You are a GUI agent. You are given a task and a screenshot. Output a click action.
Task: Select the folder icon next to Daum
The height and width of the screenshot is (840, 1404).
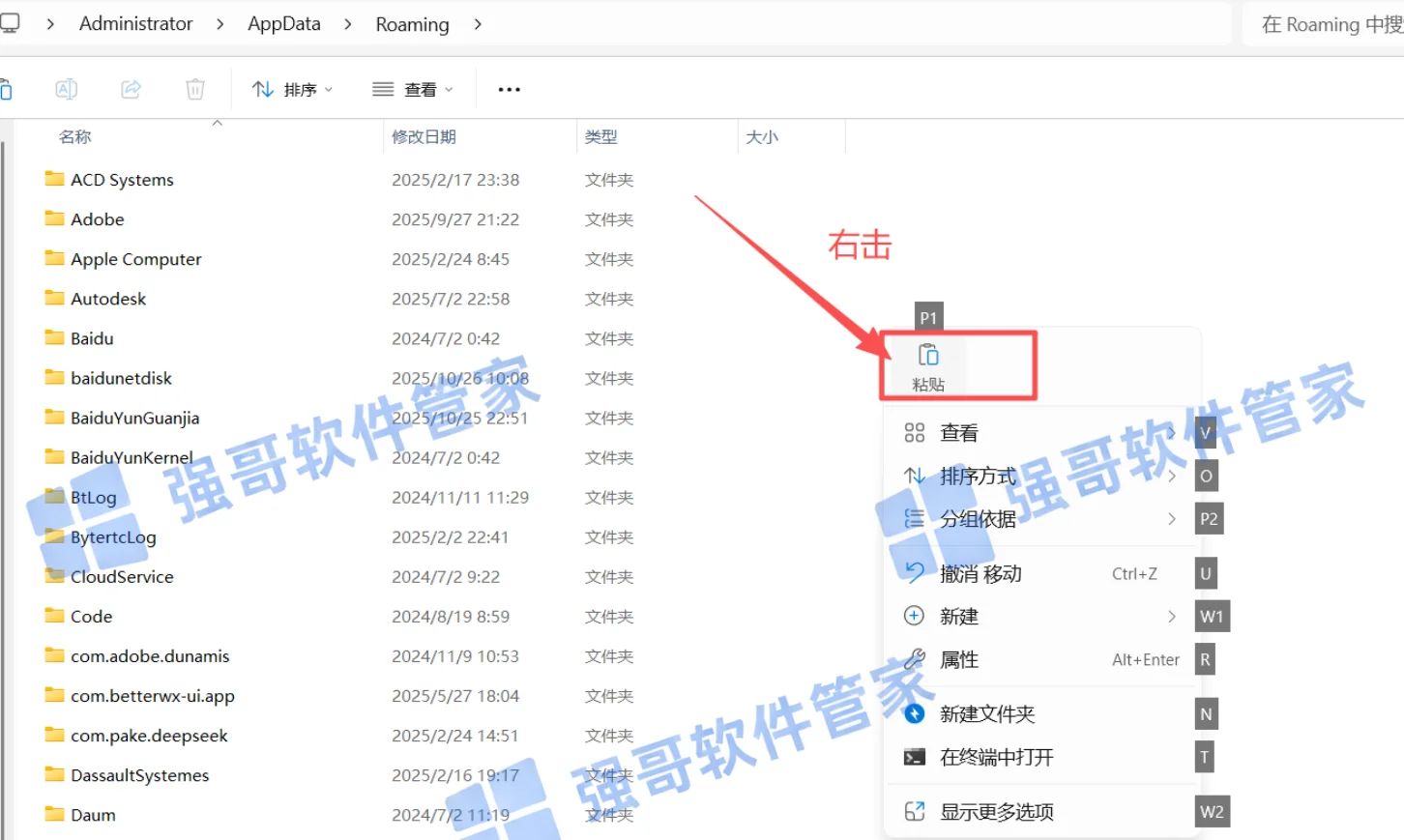pos(55,814)
